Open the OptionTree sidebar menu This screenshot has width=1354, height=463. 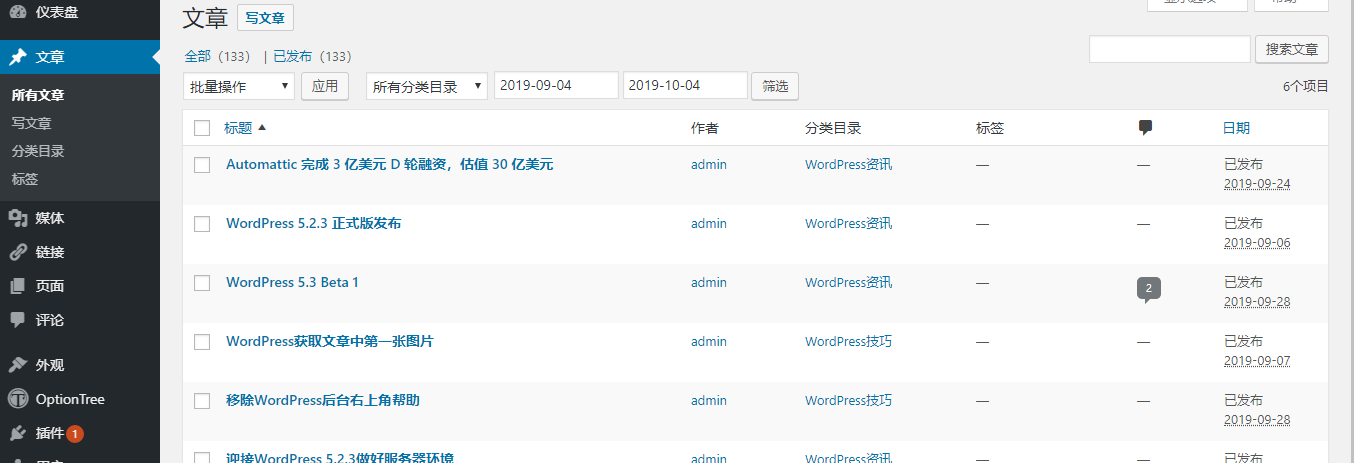pos(80,399)
